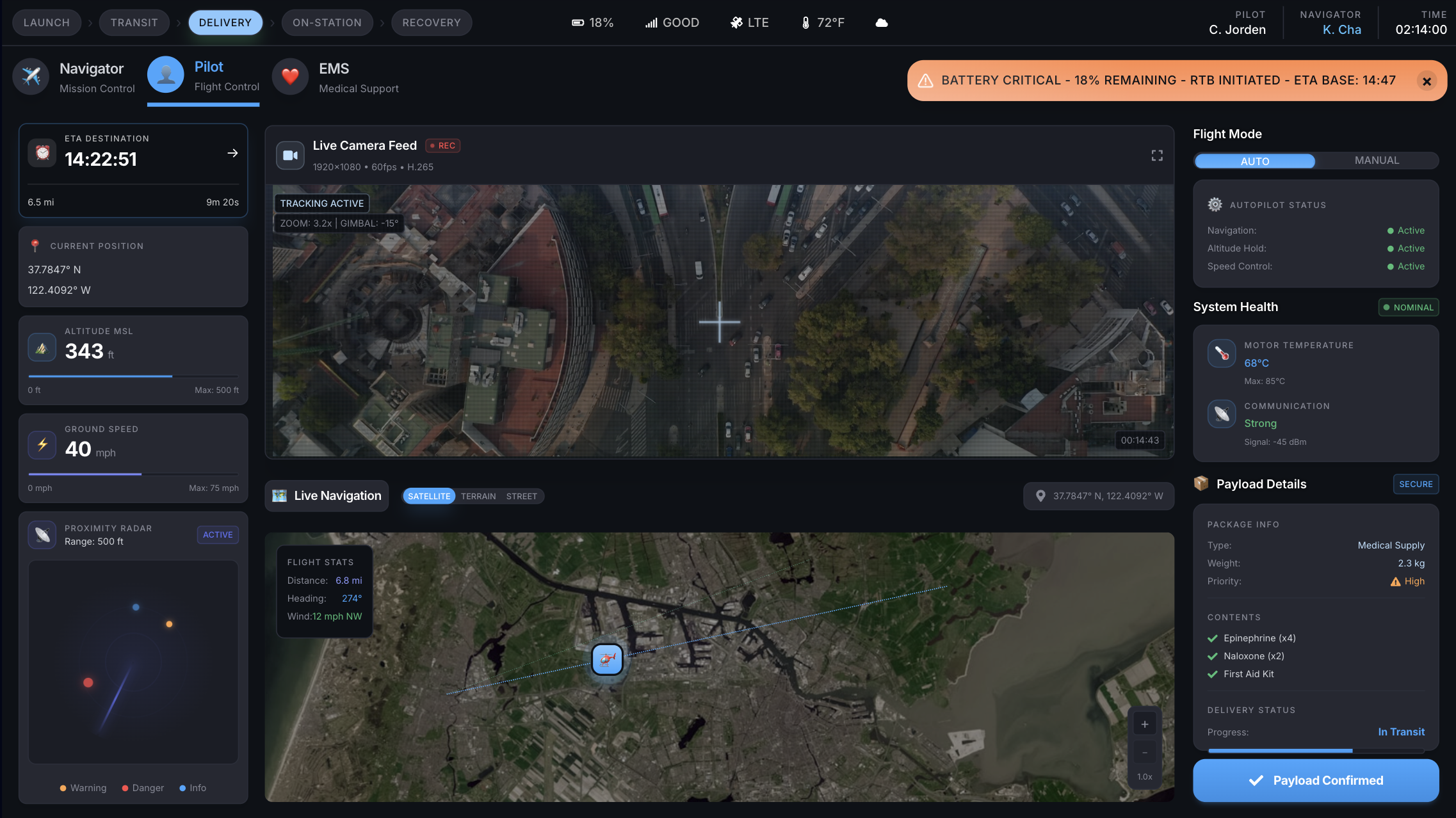Image resolution: width=1456 pixels, height=818 pixels.
Task: Switch map view to TERRAIN
Action: (478, 496)
